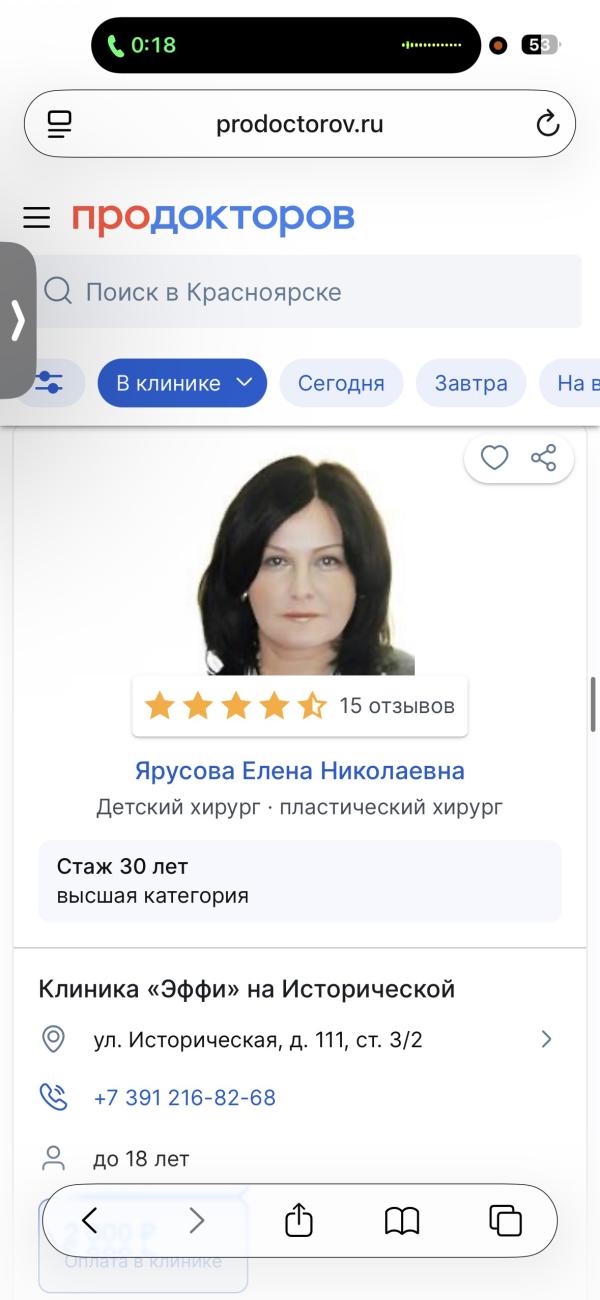The image size is (600, 1300).
Task: Tap the heart icon to favorite the doctor
Action: [x=495, y=458]
